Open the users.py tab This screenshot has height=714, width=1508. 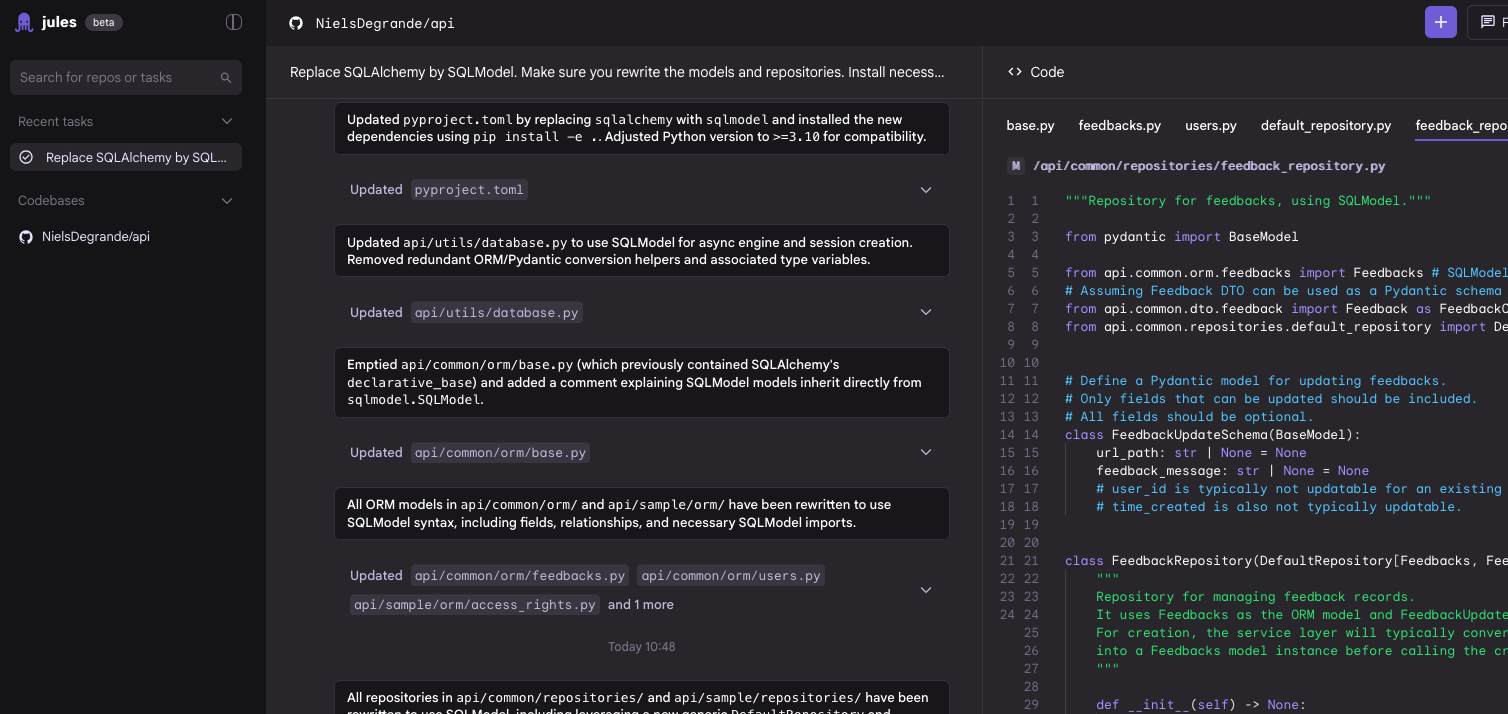coord(1210,125)
